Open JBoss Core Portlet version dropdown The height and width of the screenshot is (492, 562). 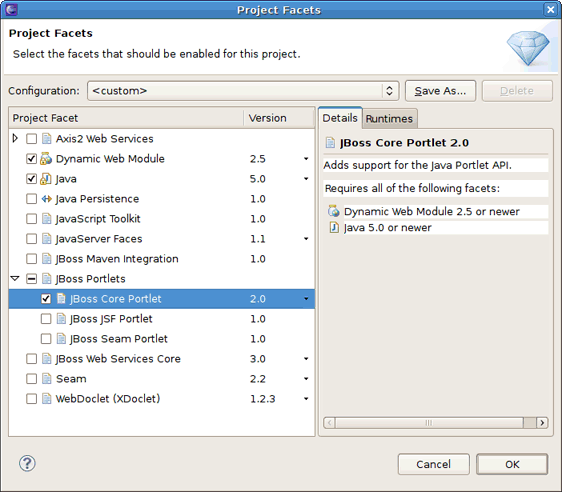[x=306, y=298]
